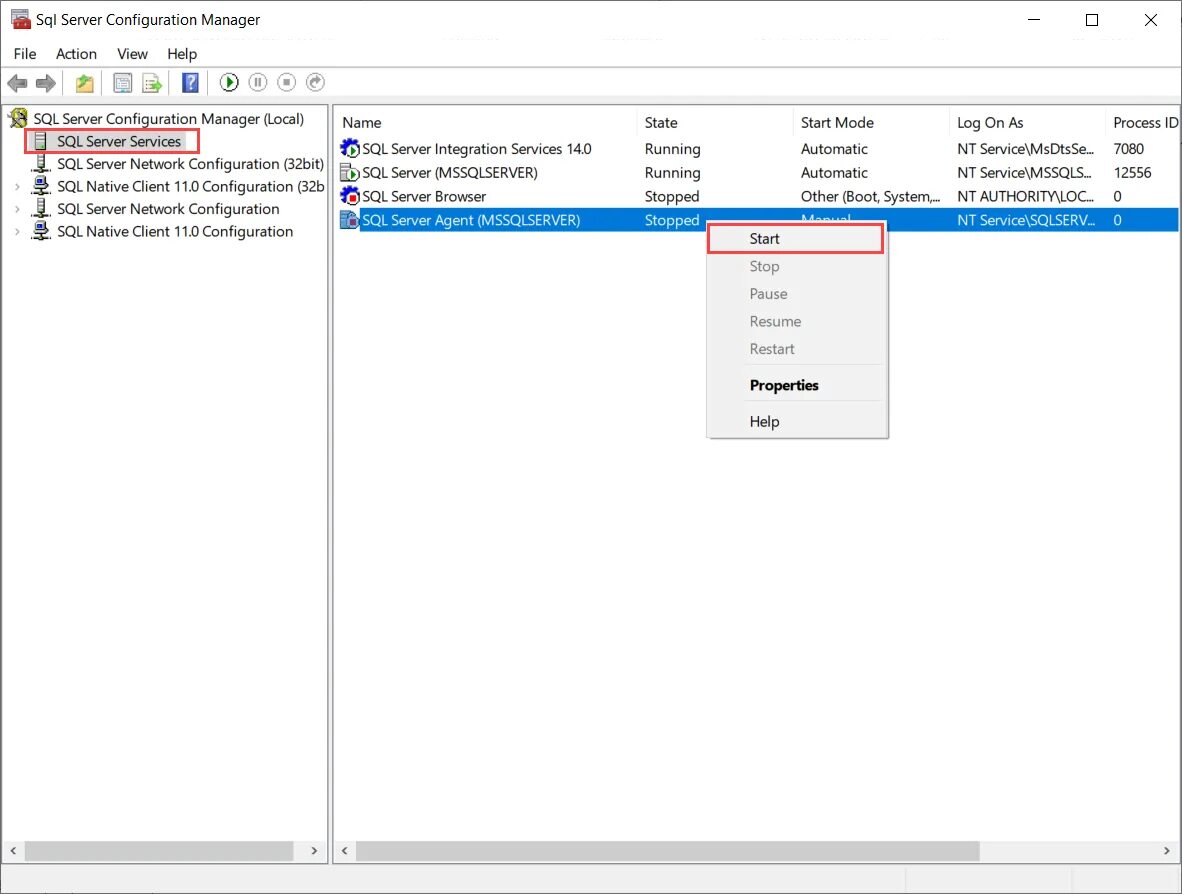Click the Restart Service toolbar icon

(x=315, y=82)
